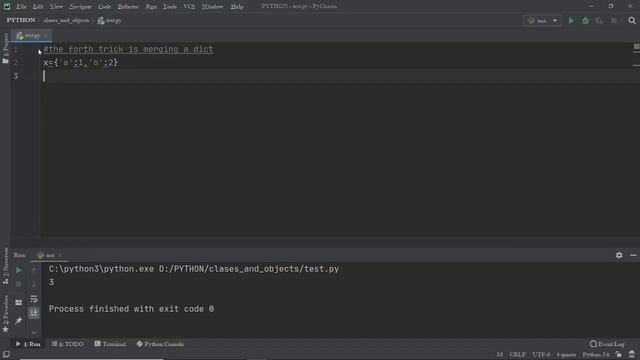The height and width of the screenshot is (360, 640).
Task: Click output value 3 in console
Action: 51,282
